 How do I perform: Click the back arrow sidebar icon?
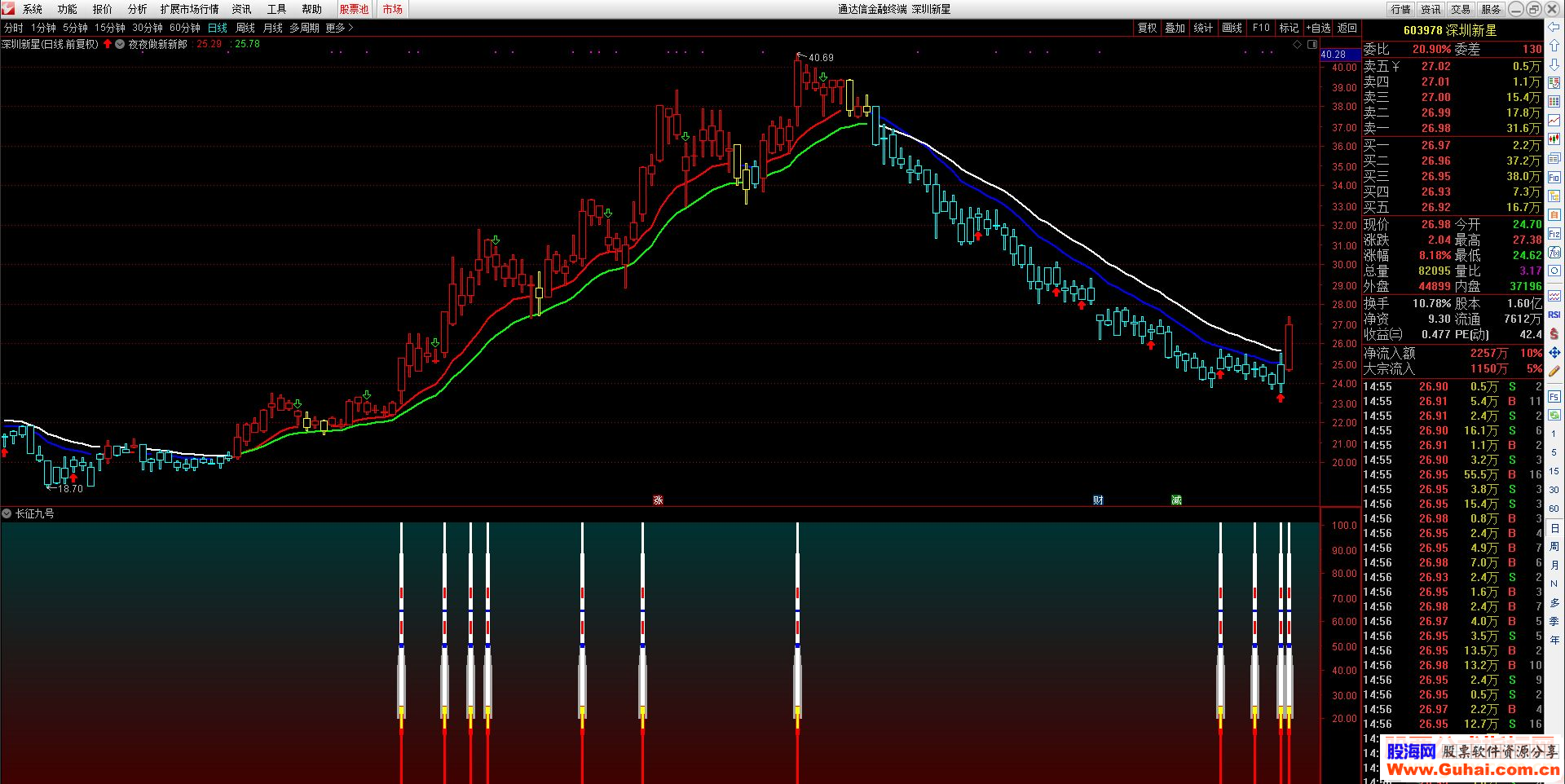[1554, 27]
